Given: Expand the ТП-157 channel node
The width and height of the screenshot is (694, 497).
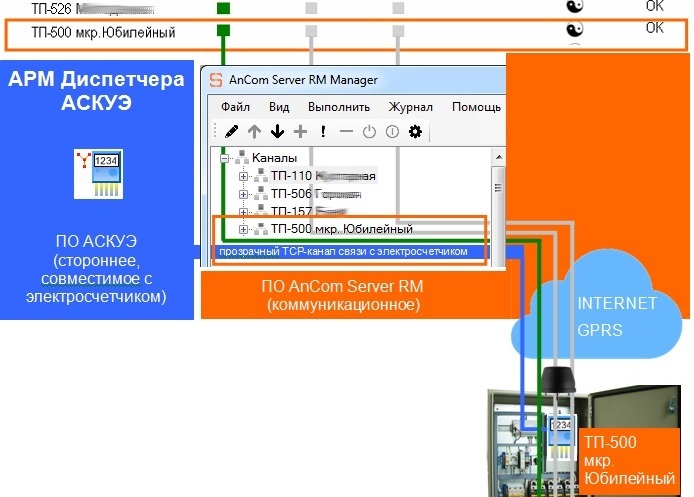Looking at the screenshot, I should 243,212.
